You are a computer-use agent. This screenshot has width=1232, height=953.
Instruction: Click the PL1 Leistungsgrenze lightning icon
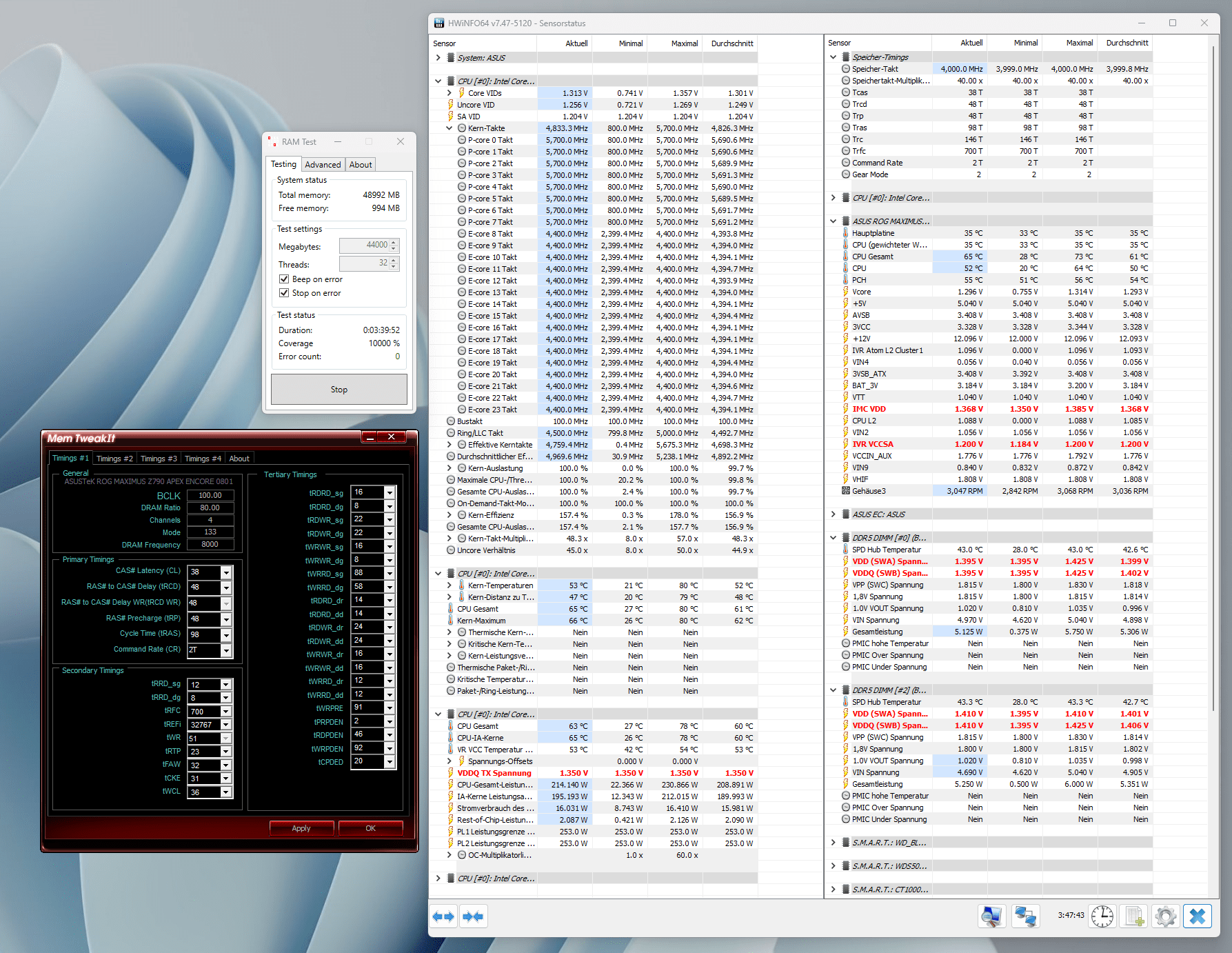(451, 832)
